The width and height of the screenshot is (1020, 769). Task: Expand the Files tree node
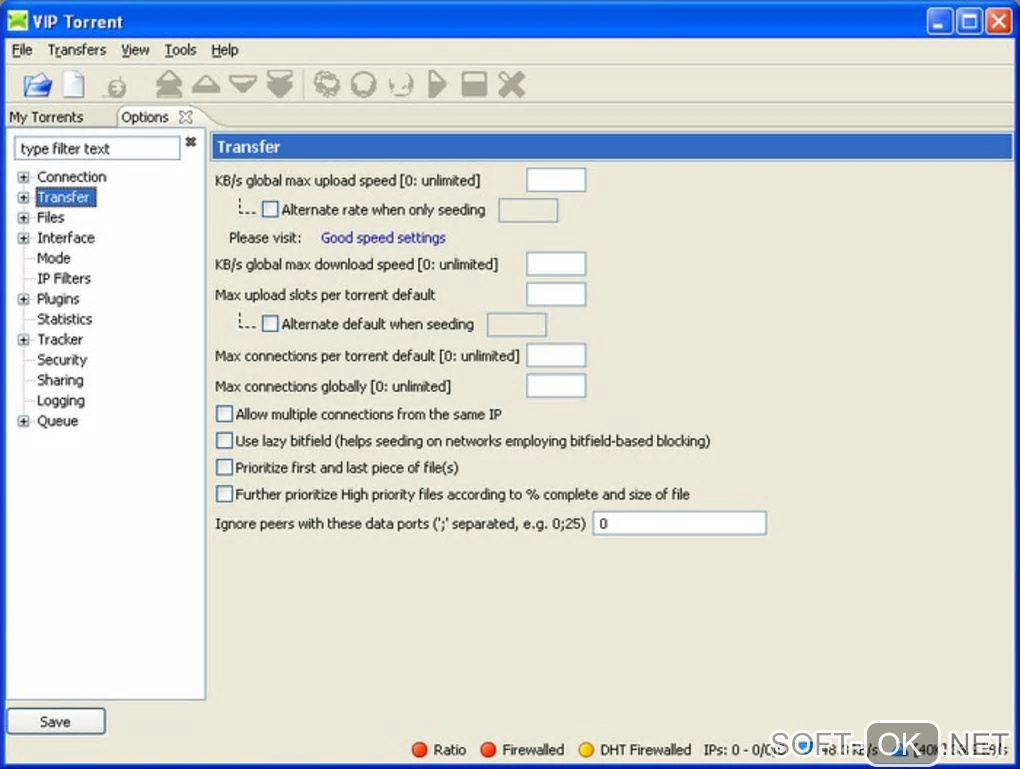(23, 217)
